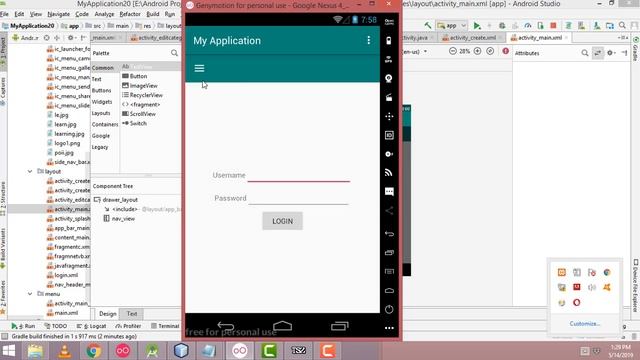The height and width of the screenshot is (360, 640).
Task: Open the File menu
Action: pyautogui.click(x=4, y=14)
